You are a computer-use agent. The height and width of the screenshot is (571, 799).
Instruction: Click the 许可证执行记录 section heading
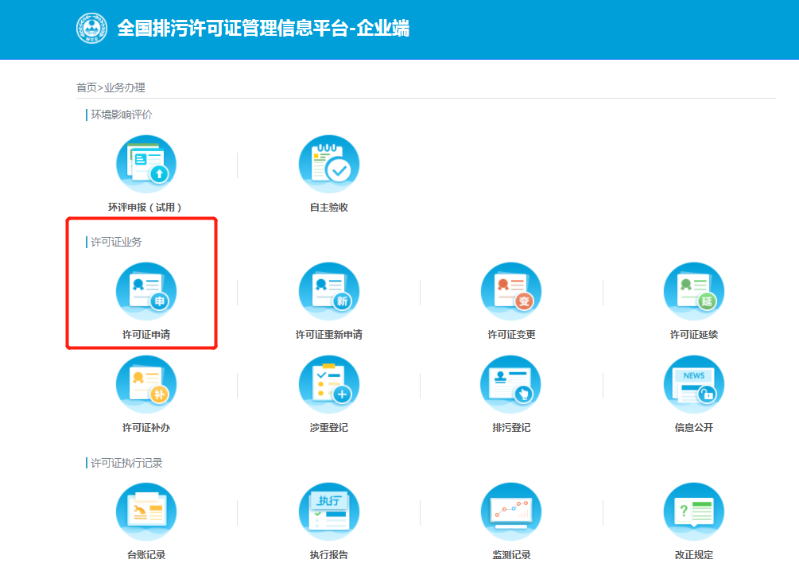point(126,463)
